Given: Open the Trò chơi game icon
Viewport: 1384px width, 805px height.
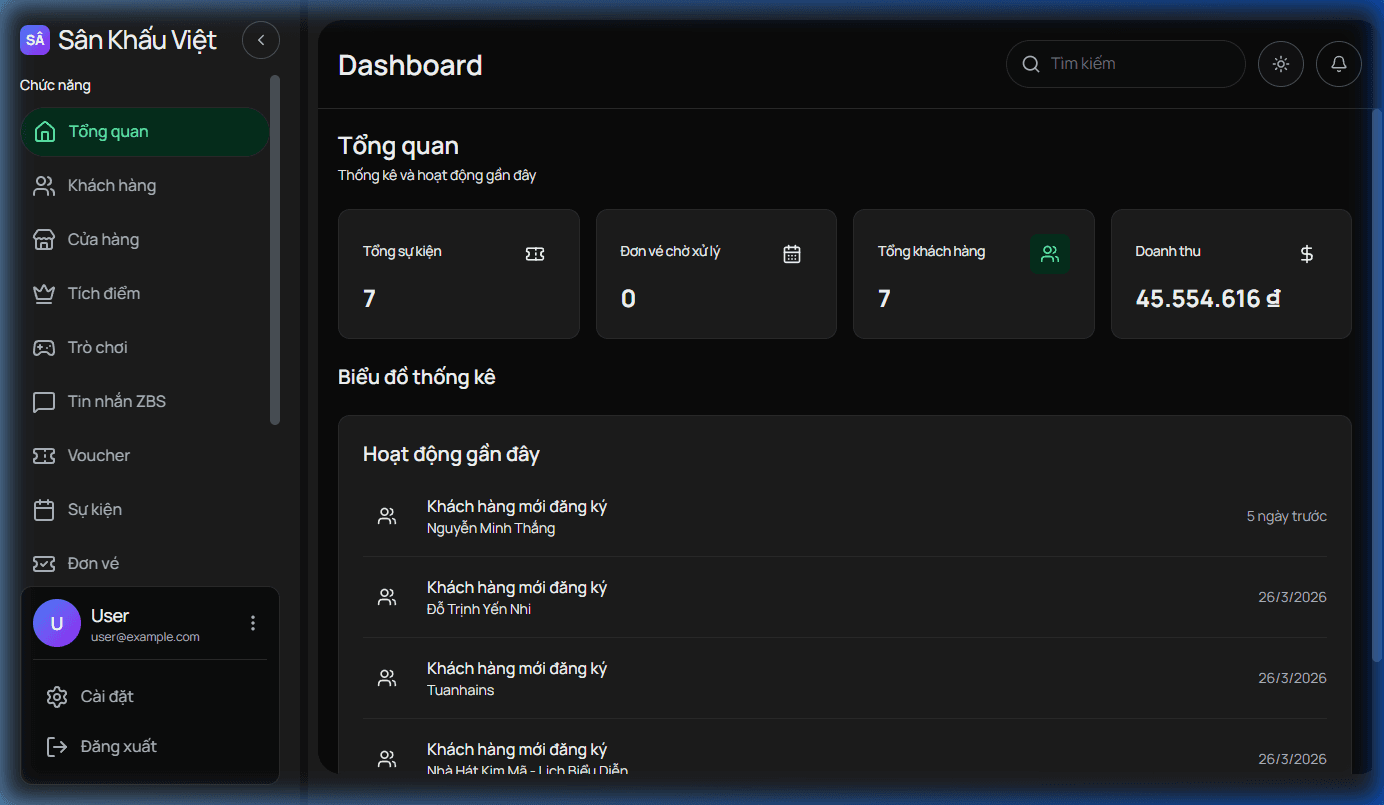Looking at the screenshot, I should 44,347.
